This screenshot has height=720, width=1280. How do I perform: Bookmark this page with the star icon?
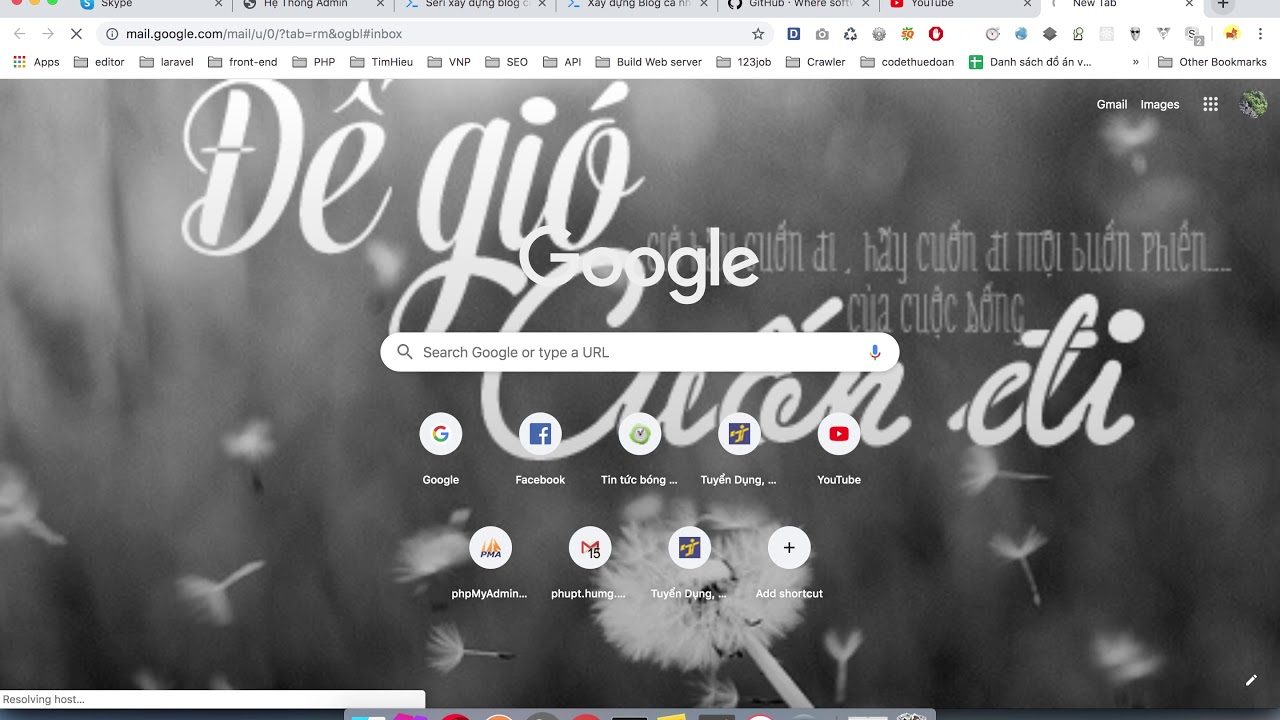[x=758, y=34]
